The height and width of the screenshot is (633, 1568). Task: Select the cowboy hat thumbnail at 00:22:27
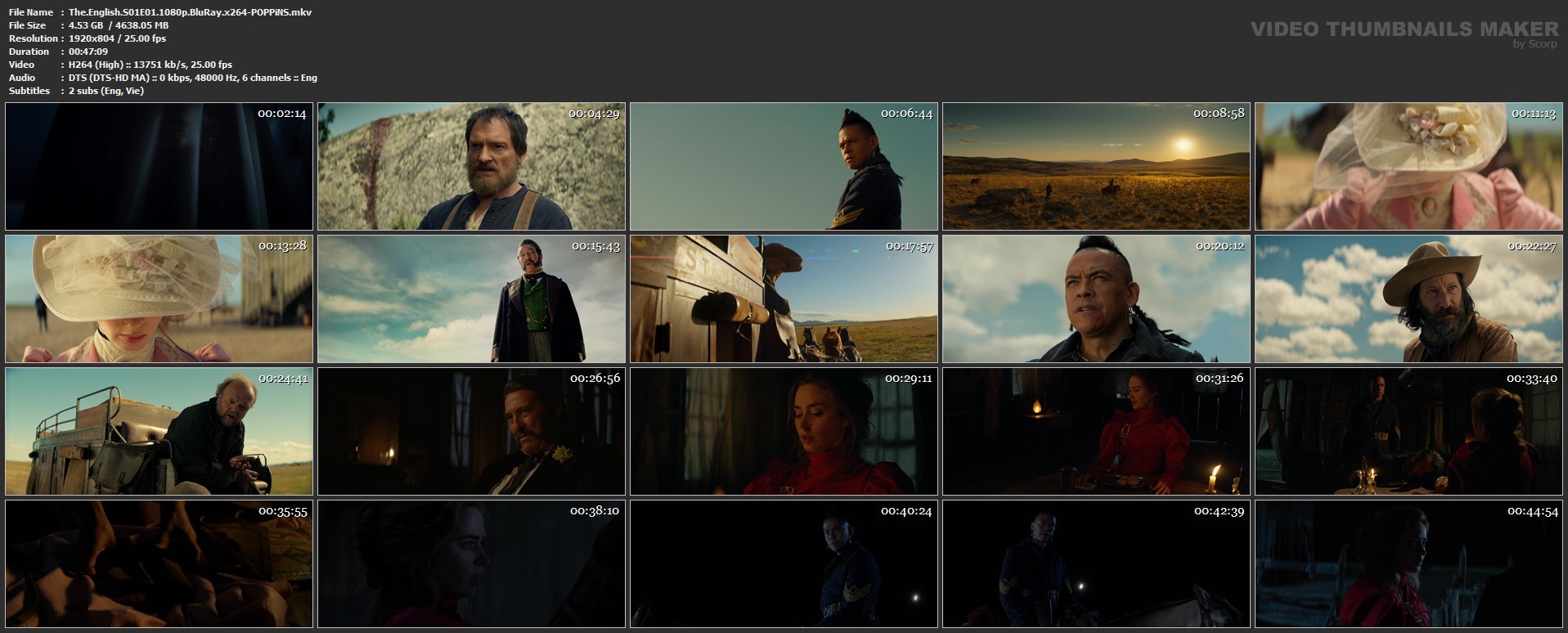coord(1409,299)
